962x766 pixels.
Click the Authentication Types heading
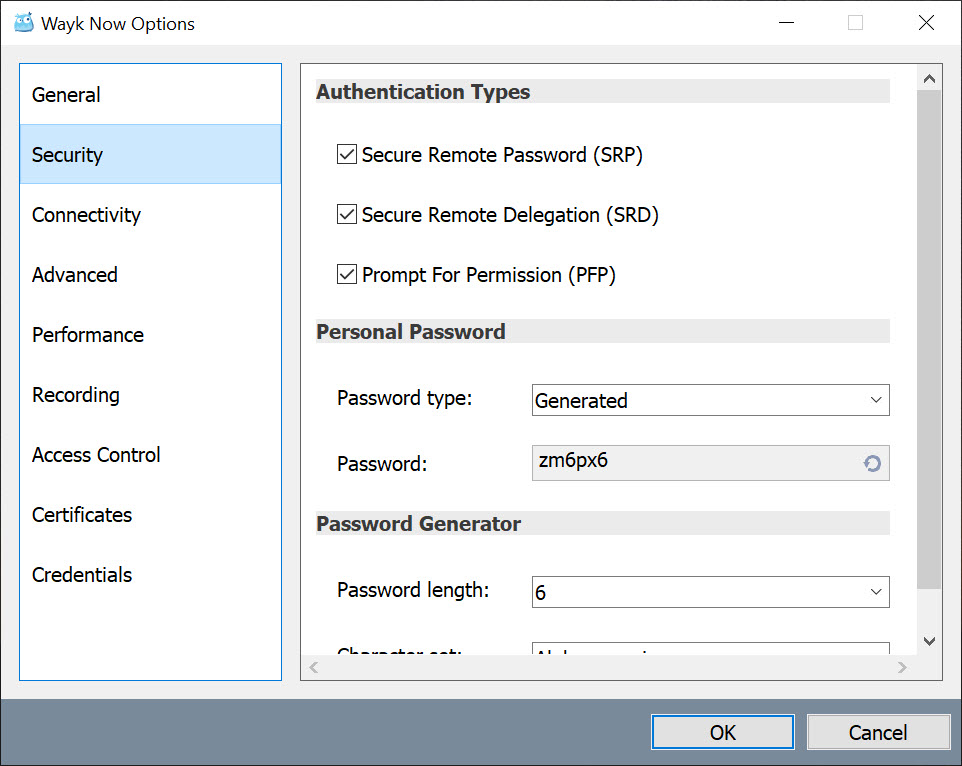[423, 91]
